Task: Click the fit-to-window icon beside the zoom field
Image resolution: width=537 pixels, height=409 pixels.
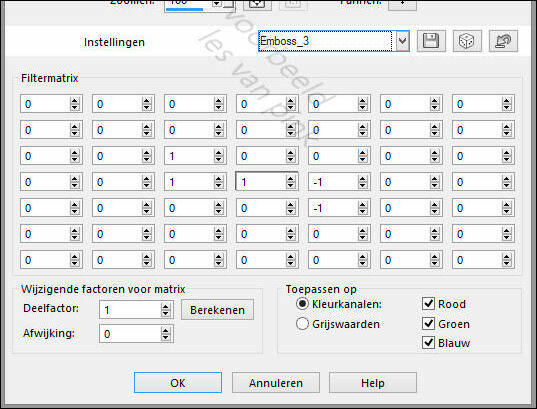Action: [x=258, y=4]
